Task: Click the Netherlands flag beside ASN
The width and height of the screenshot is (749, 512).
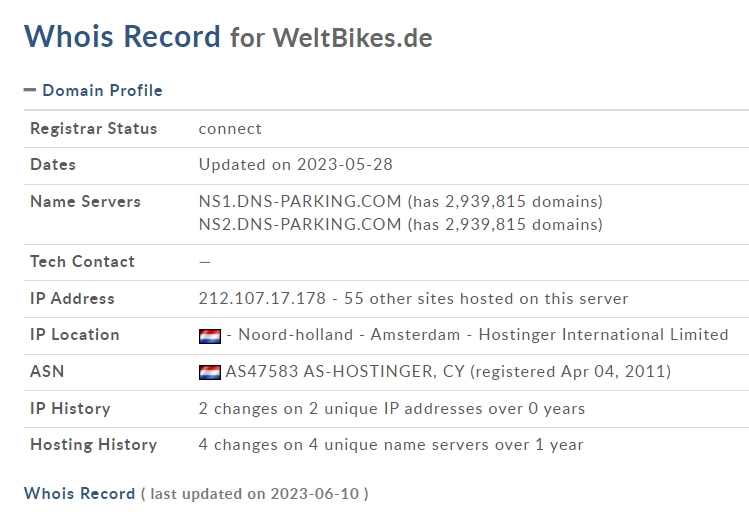Action: (x=209, y=372)
